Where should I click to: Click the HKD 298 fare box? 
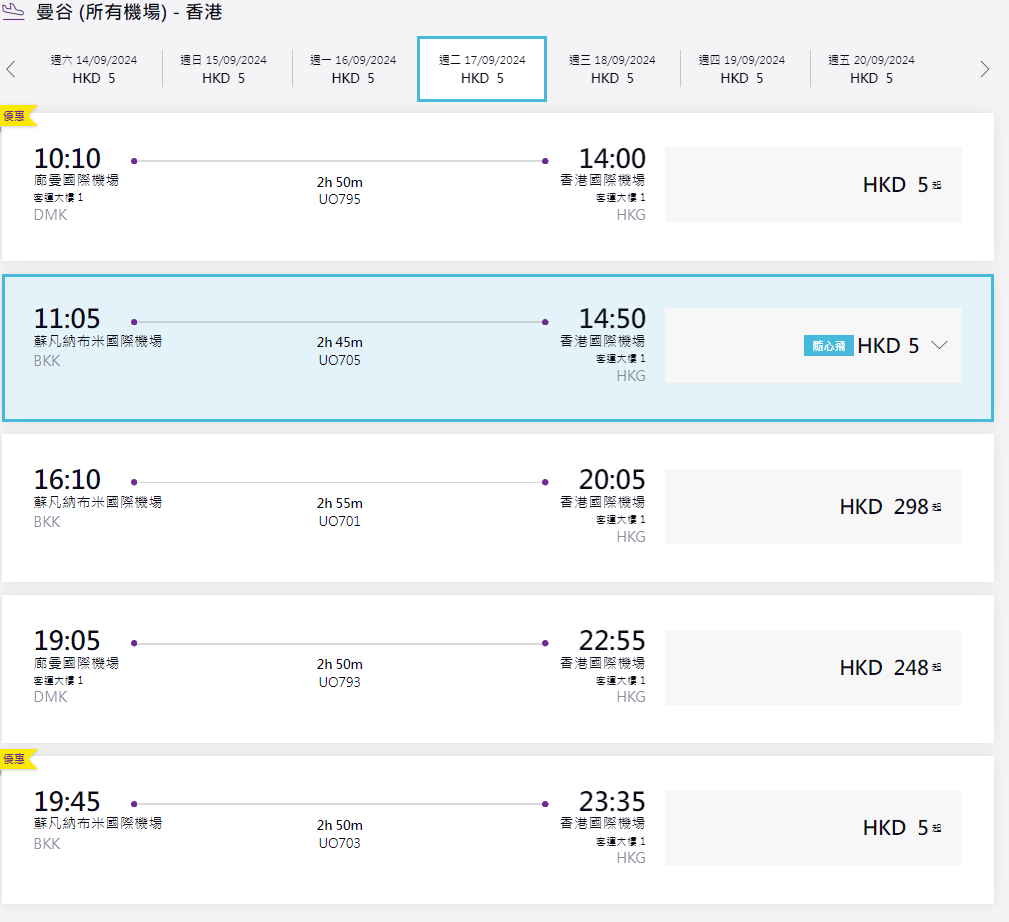pyautogui.click(x=812, y=506)
